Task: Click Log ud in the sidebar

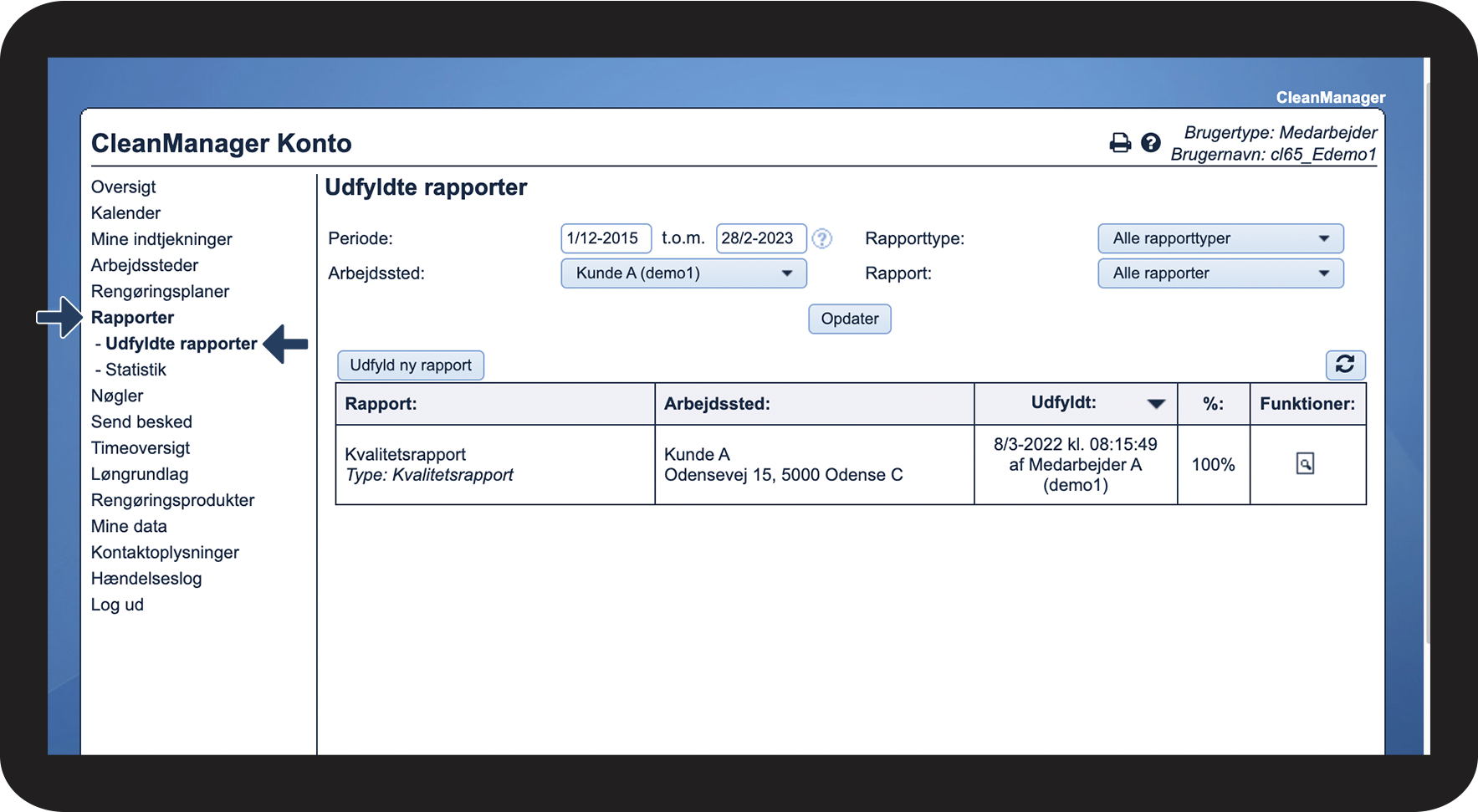Action: pyautogui.click(x=117, y=605)
